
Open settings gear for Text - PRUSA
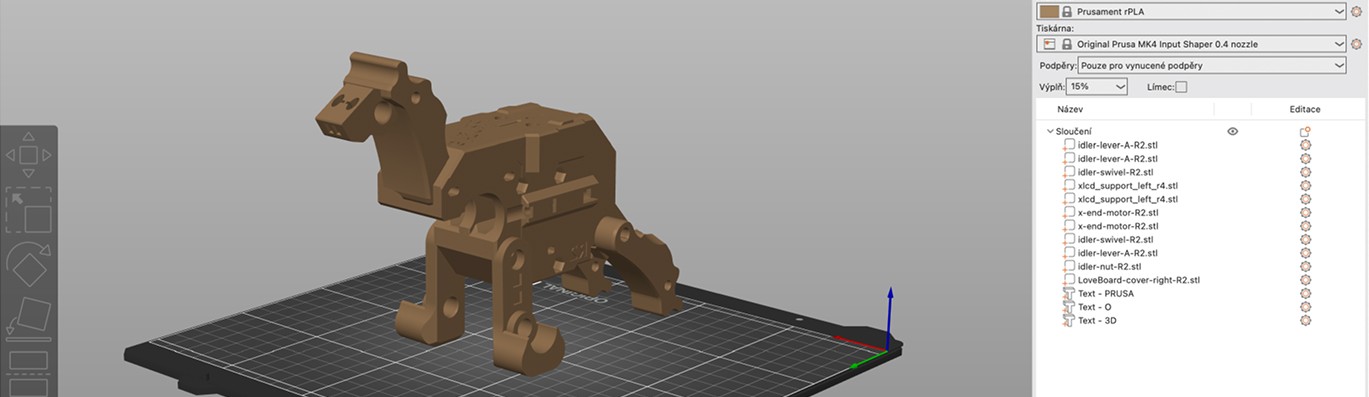(1305, 294)
